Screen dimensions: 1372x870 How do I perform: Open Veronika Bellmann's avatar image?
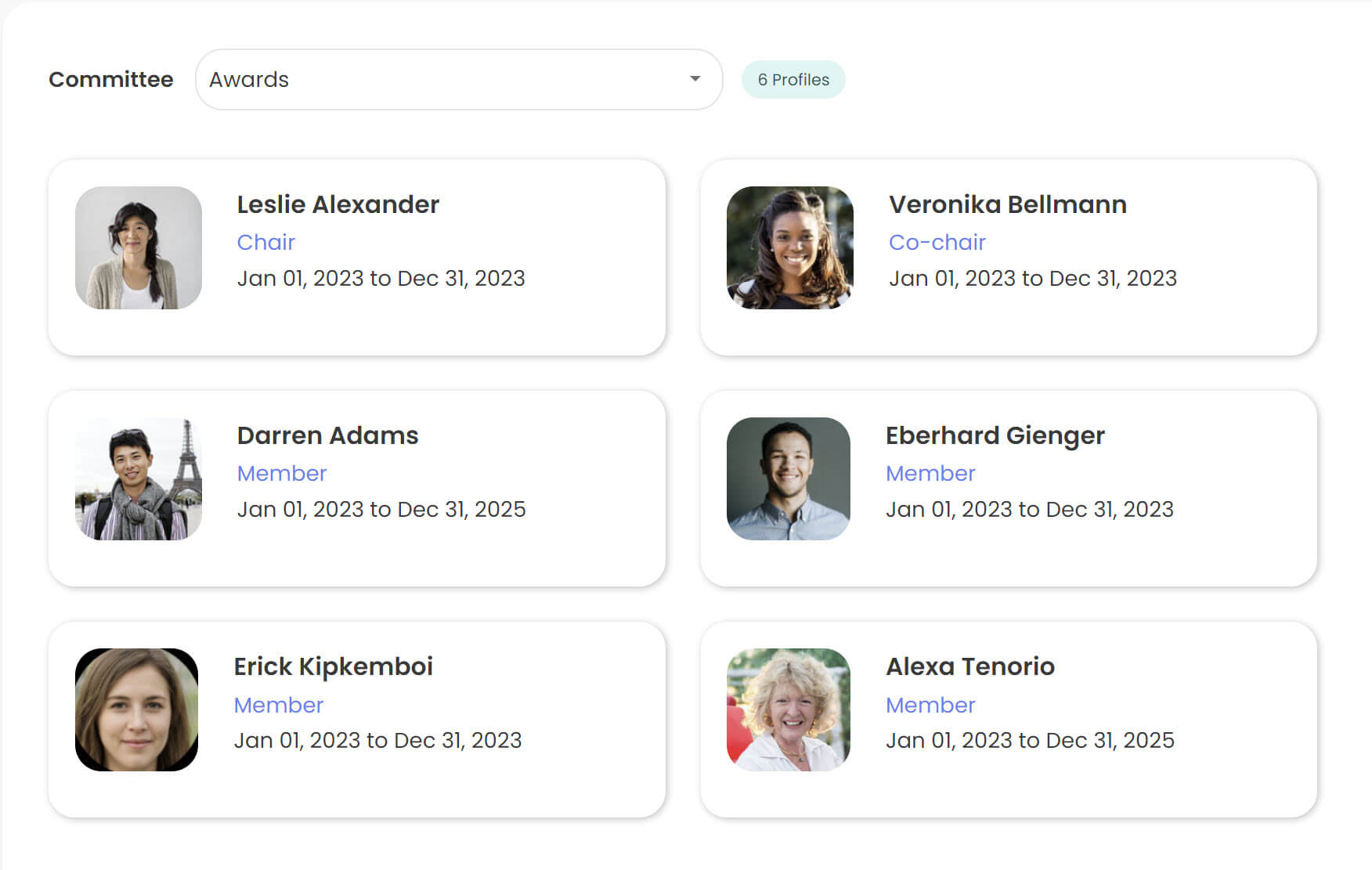tap(789, 248)
